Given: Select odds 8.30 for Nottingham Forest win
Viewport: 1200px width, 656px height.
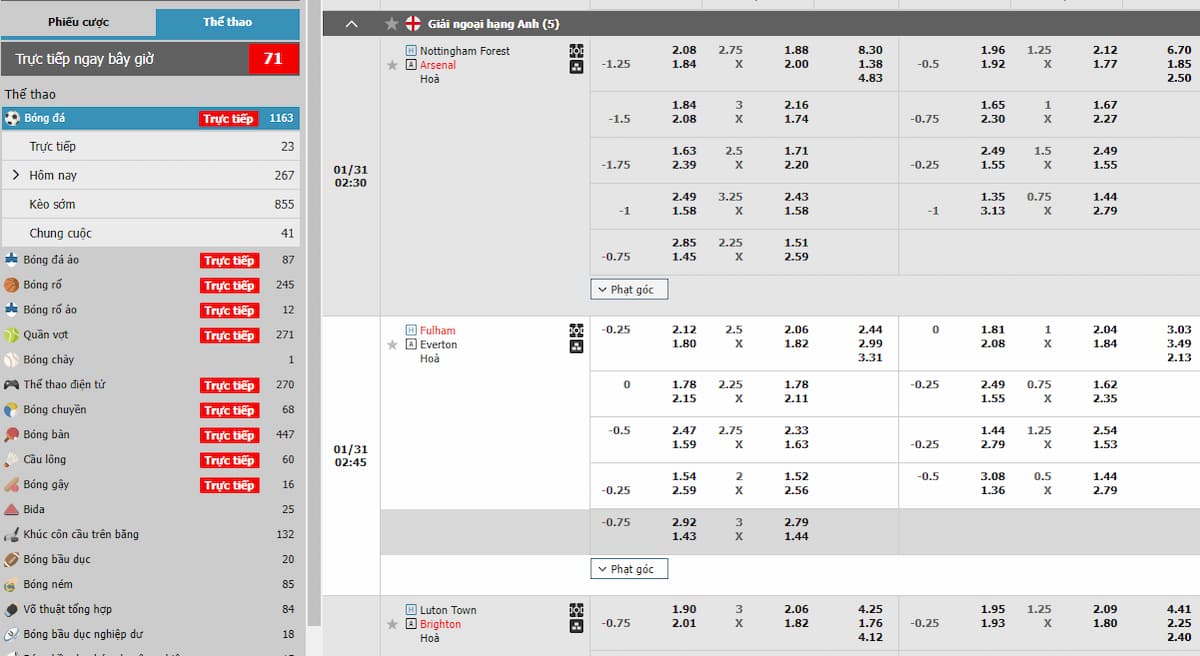Looking at the screenshot, I should [x=870, y=50].
